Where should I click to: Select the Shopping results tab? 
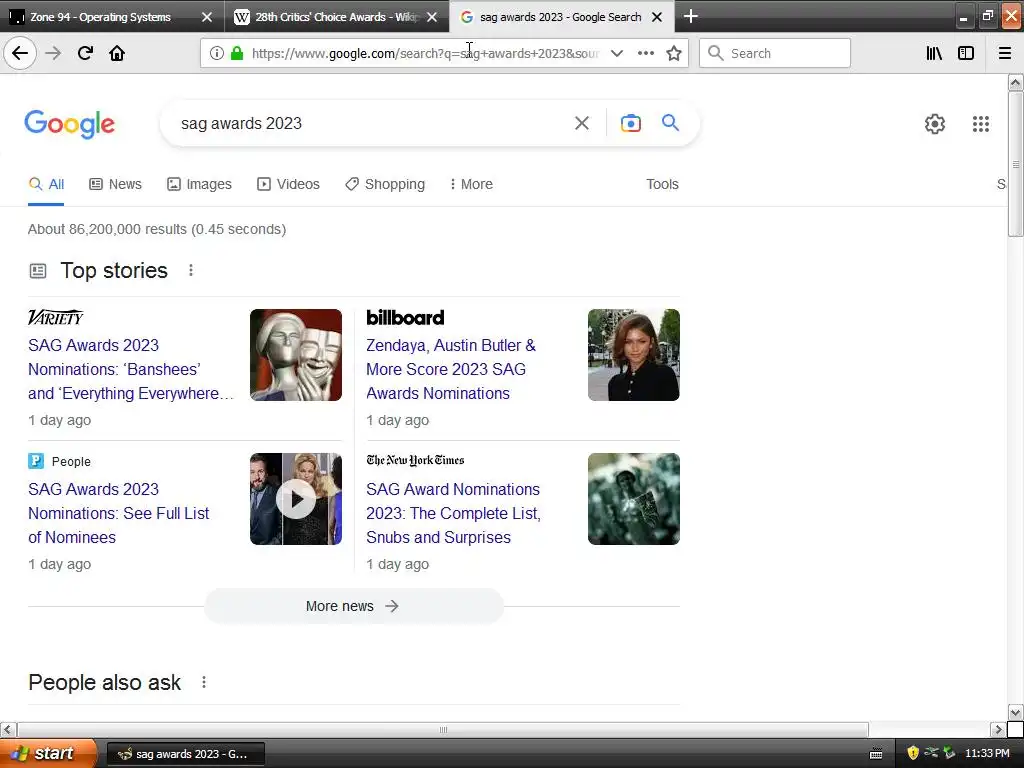coord(385,184)
